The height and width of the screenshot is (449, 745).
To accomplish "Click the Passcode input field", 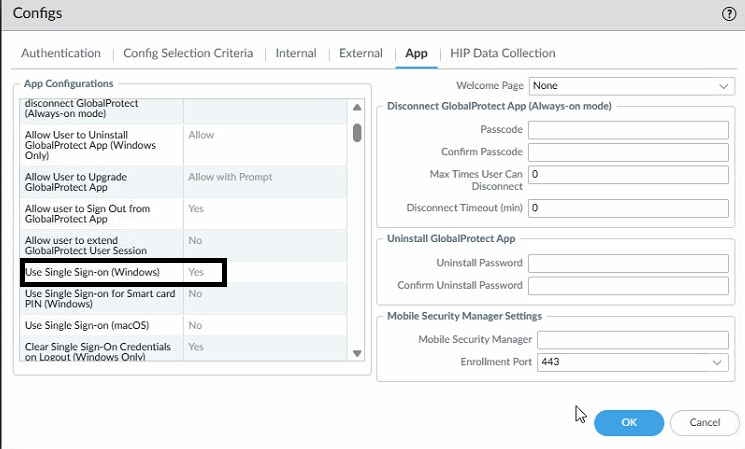I will click(628, 130).
